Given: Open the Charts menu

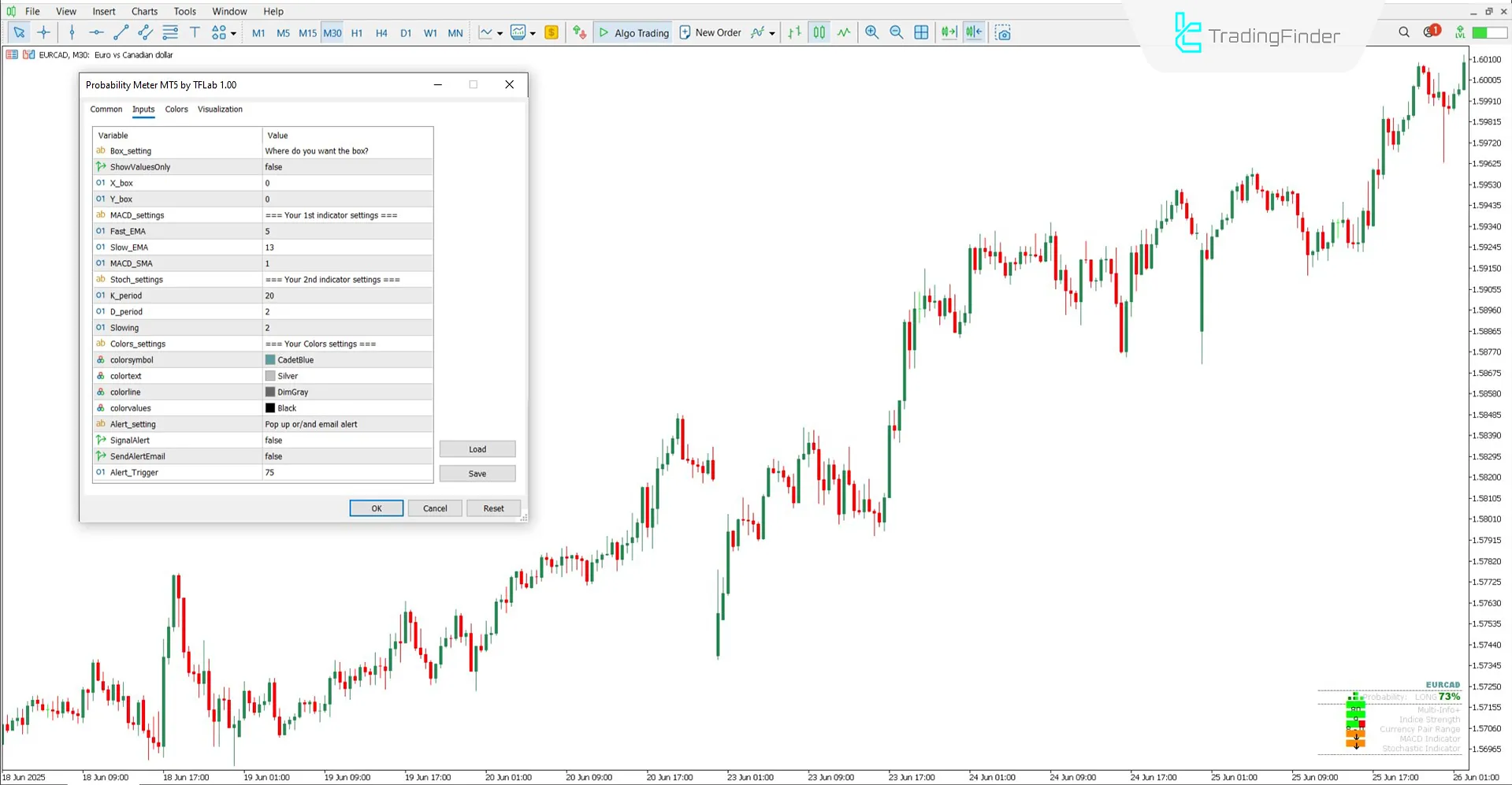Looking at the screenshot, I should 144,11.
